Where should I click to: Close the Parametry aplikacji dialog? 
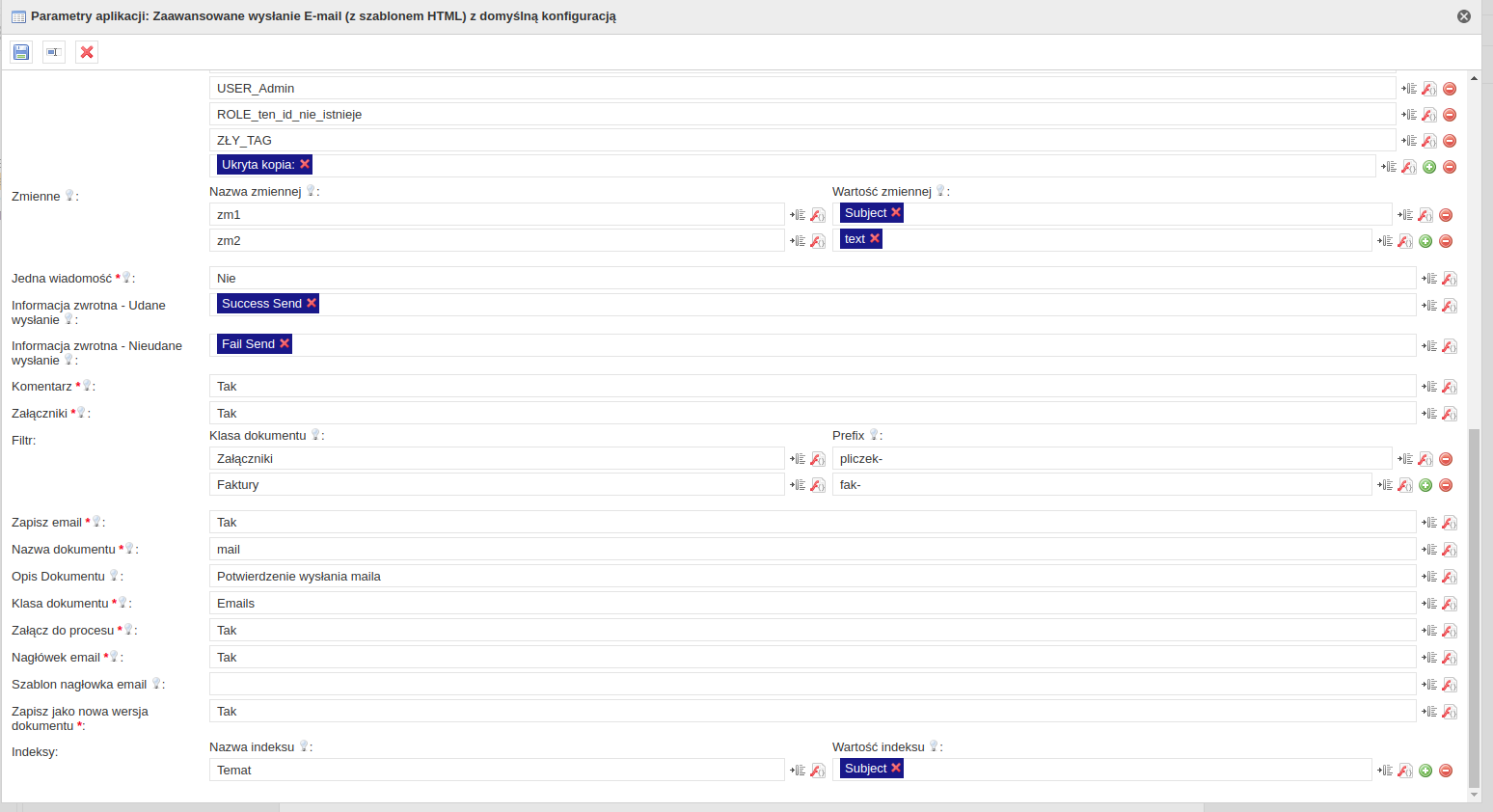[x=1464, y=16]
